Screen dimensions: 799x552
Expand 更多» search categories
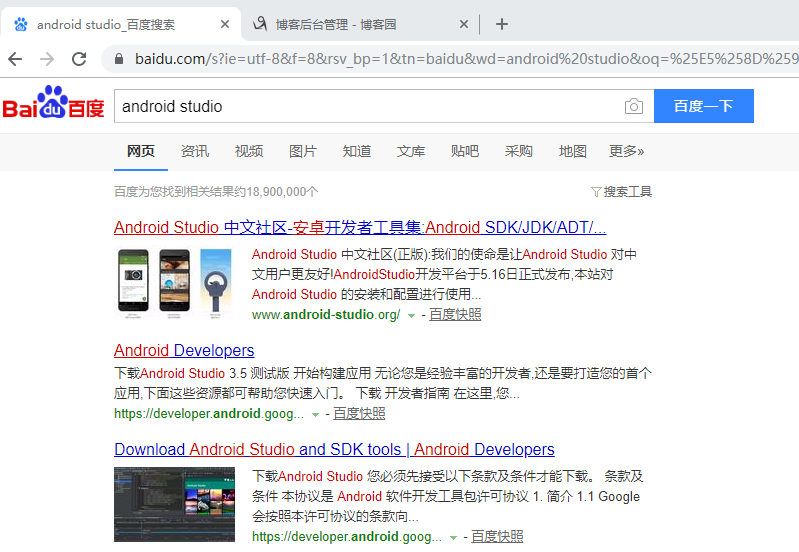[x=626, y=151]
